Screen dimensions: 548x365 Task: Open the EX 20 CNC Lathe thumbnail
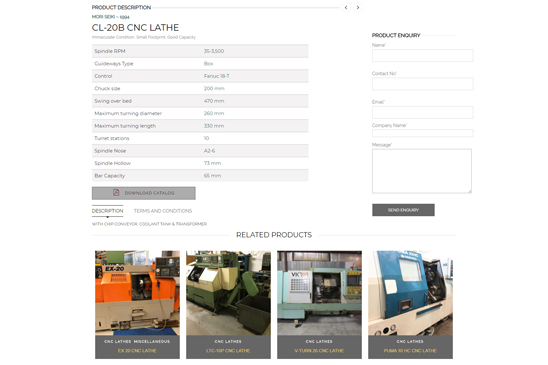[137, 293]
